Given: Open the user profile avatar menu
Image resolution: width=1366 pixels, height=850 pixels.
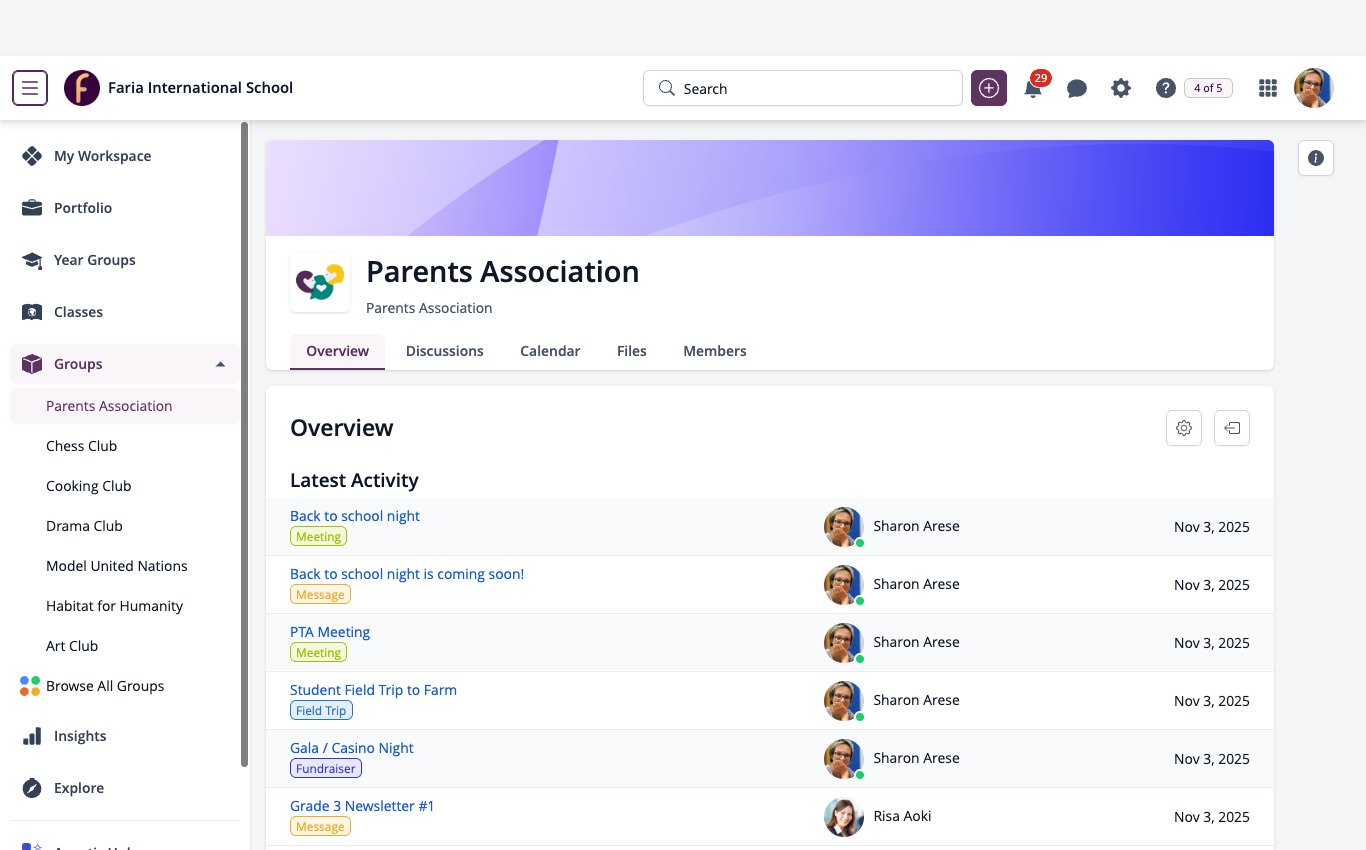Looking at the screenshot, I should coord(1314,88).
